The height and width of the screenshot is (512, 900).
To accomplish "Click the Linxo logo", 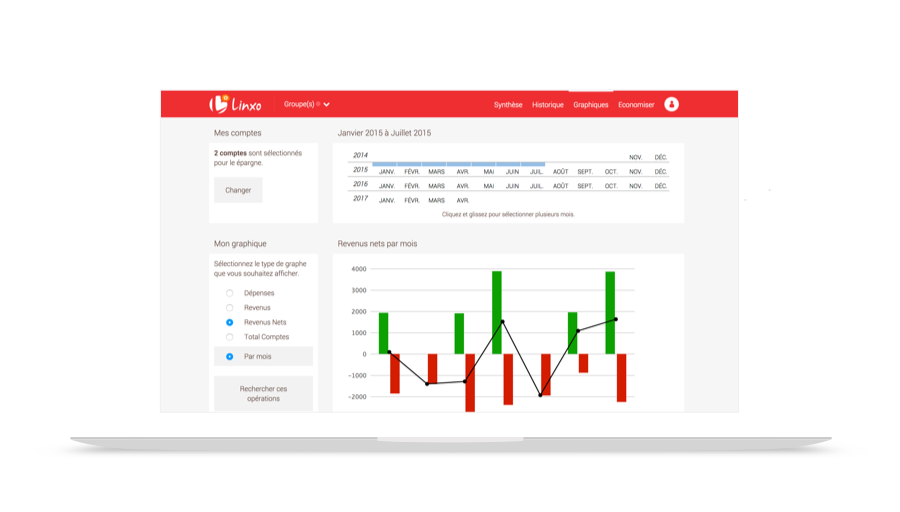I will coord(235,104).
